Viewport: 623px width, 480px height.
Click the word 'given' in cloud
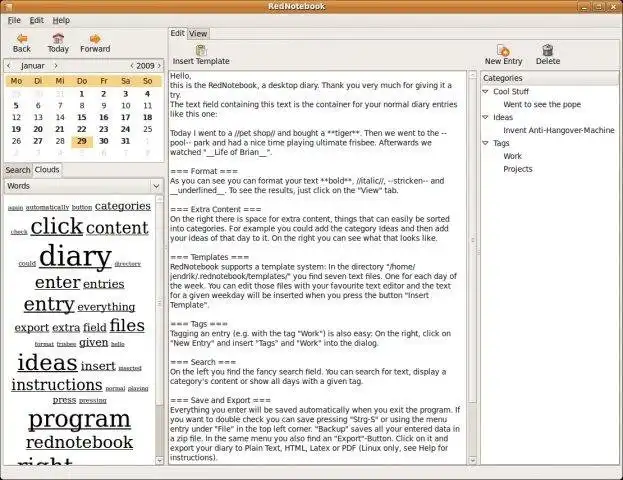93,343
